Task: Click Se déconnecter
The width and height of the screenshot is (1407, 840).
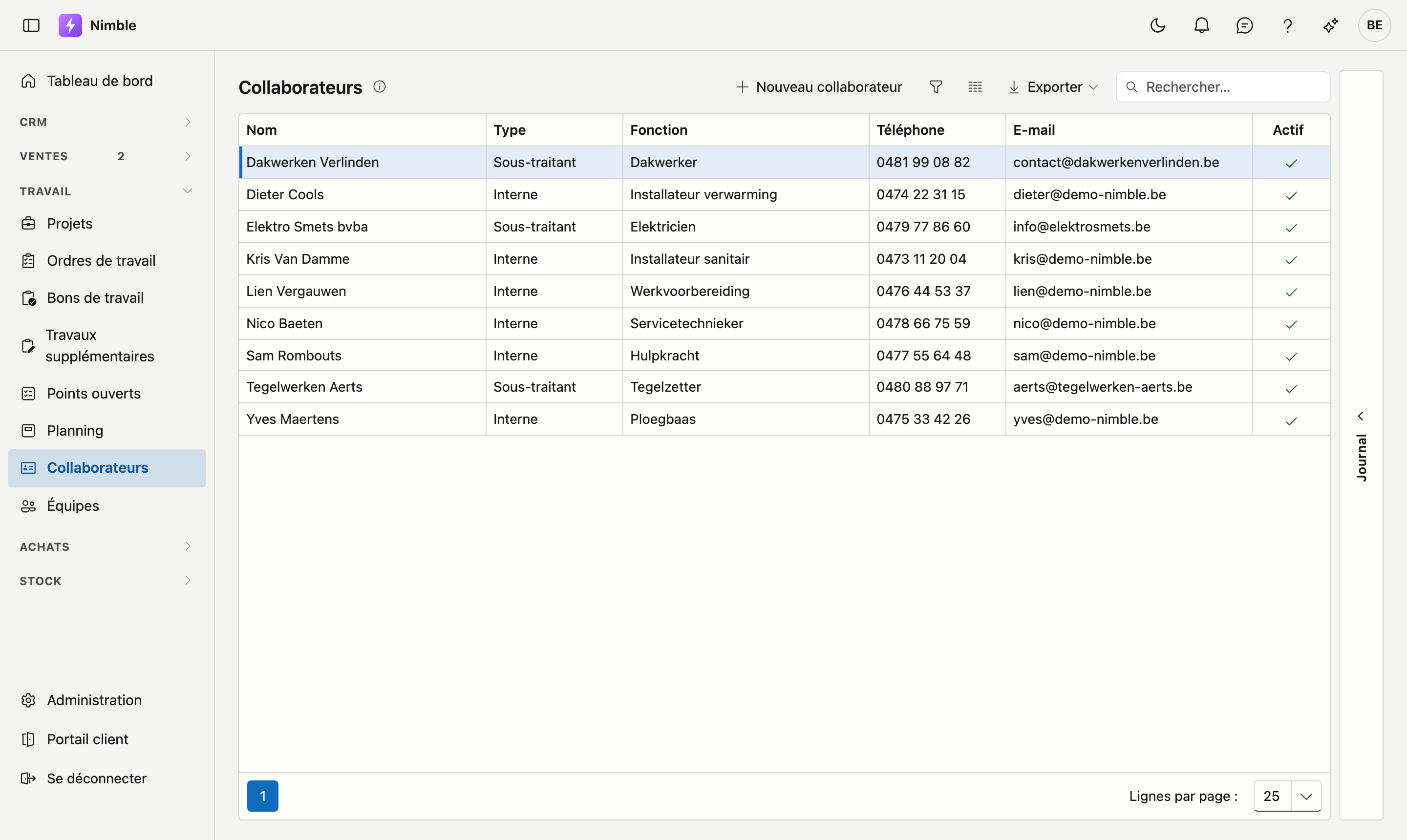Action: coord(107,778)
